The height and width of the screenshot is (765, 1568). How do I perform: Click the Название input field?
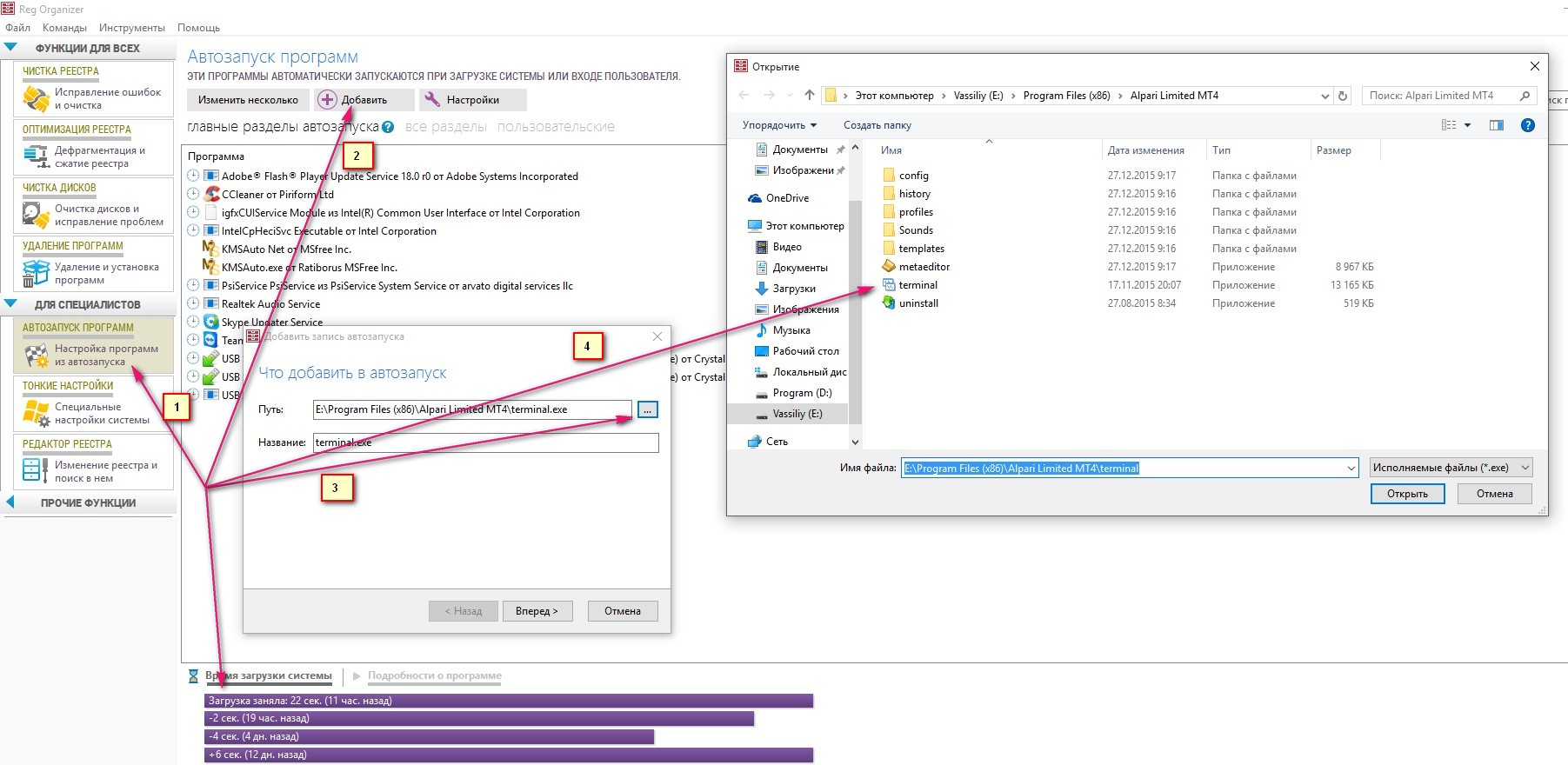pos(485,442)
